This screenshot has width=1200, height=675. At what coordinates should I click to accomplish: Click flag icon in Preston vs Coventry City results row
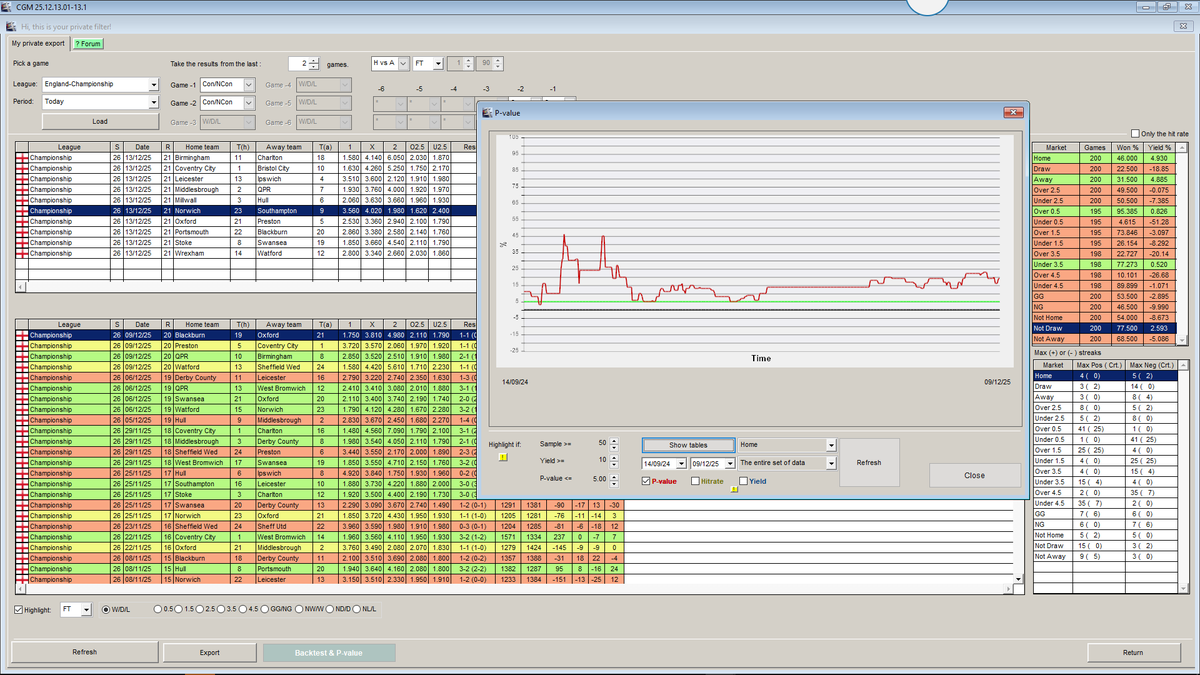pos(22,346)
